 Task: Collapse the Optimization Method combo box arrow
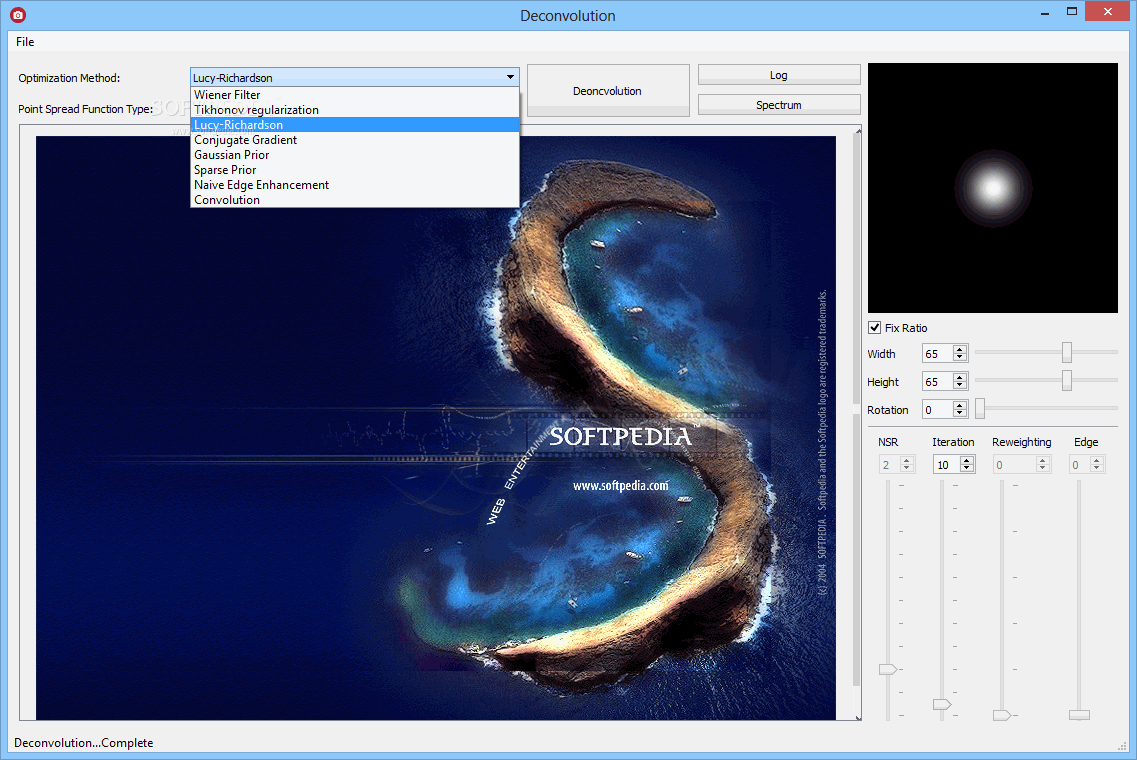coord(510,77)
